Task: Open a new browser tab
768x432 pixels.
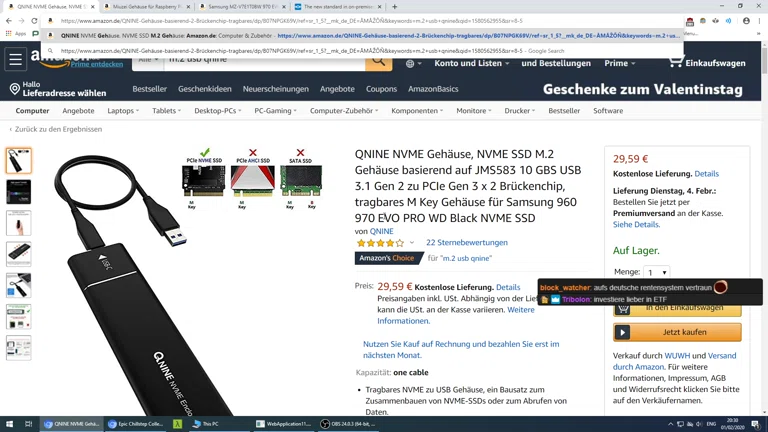Action: (x=394, y=7)
